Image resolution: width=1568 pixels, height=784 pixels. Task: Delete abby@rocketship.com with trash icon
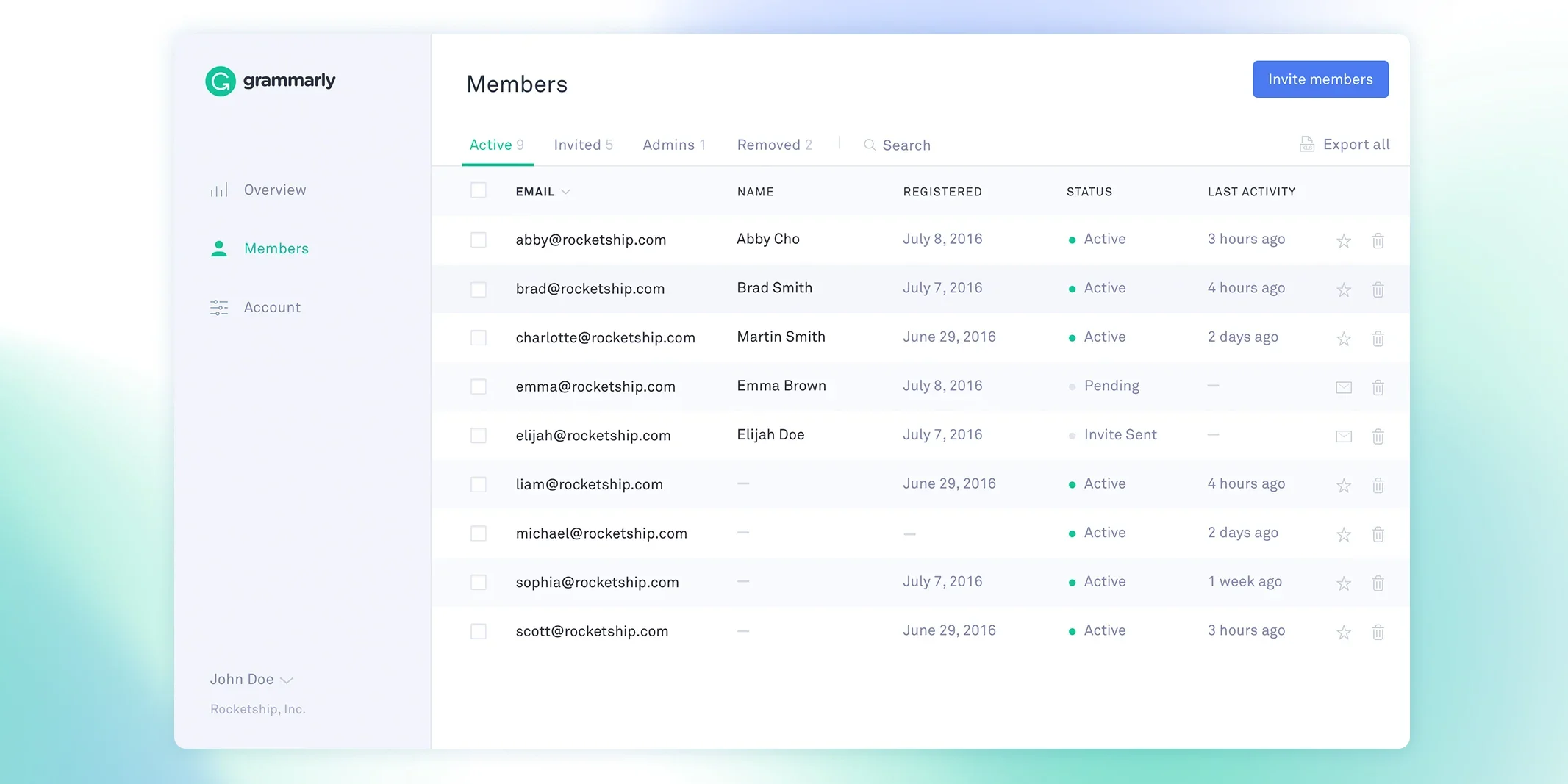coord(1378,240)
